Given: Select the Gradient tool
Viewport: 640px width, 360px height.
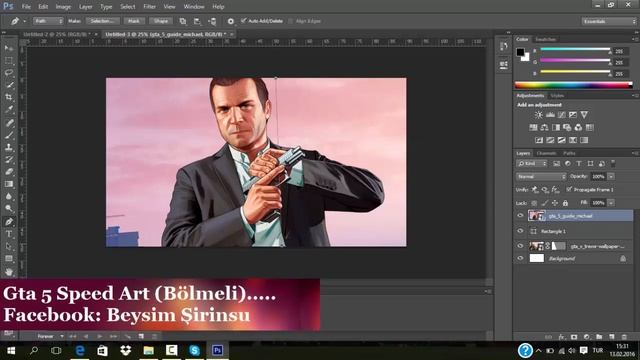Looking at the screenshot, I should coord(9,184).
